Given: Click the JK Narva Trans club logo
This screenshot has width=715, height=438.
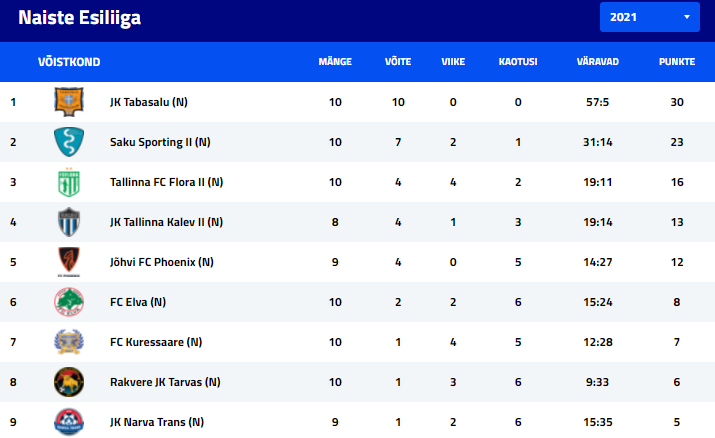Looking at the screenshot, I should (69, 422).
